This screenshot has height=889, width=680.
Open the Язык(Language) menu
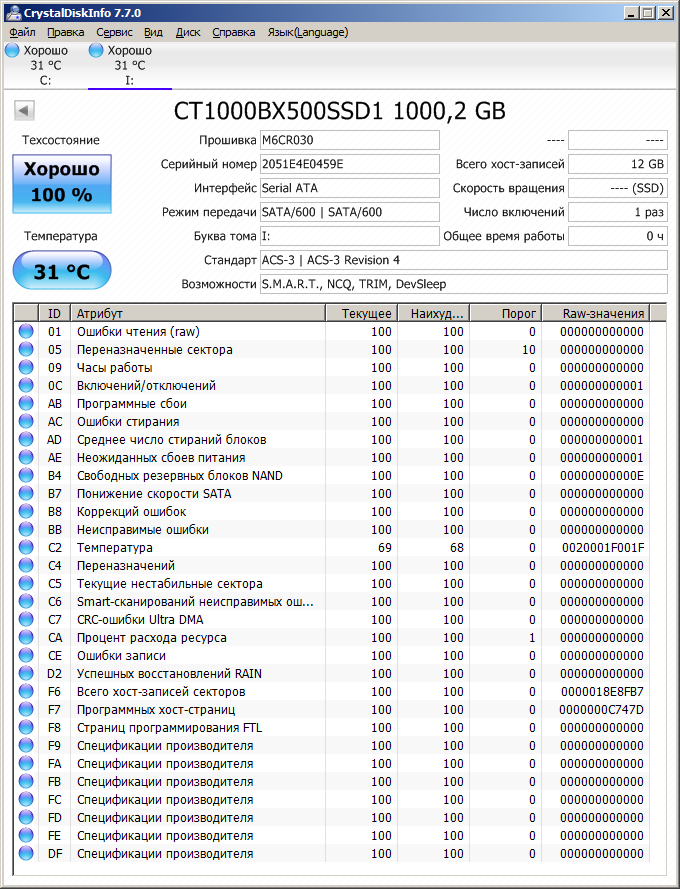[307, 32]
